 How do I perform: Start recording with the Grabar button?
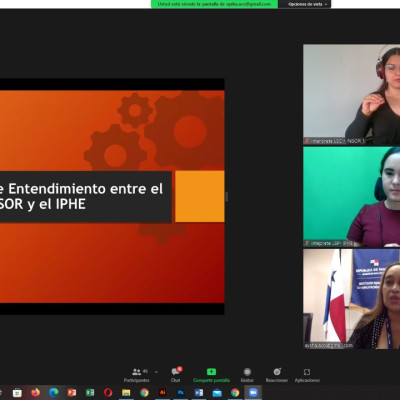[x=247, y=375]
